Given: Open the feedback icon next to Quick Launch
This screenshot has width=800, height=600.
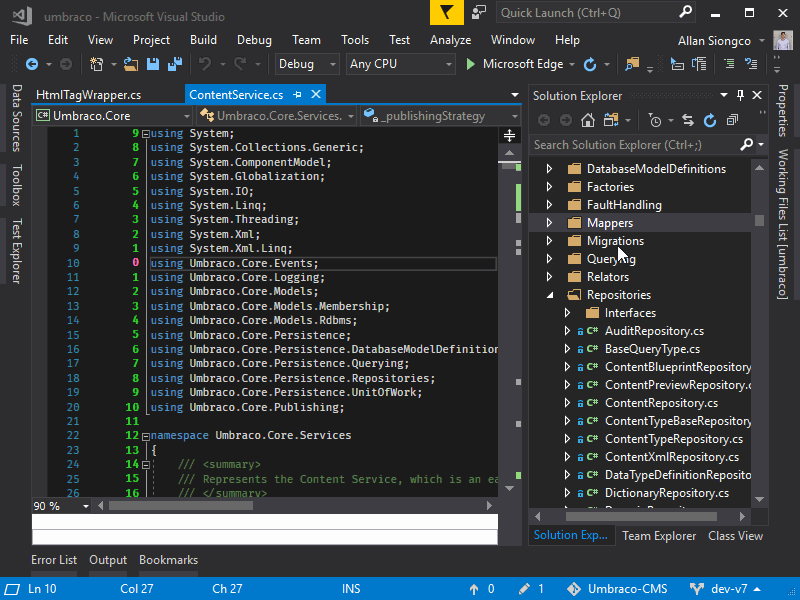Looking at the screenshot, I should pos(479,13).
